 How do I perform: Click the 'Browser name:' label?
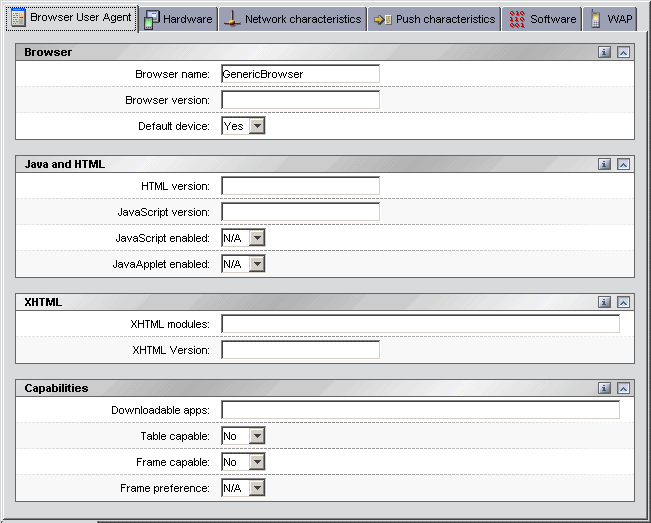pyautogui.click(x=172, y=74)
